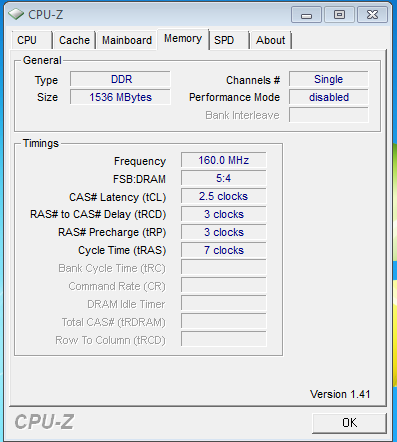Select the Mainboard tab

coord(127,40)
